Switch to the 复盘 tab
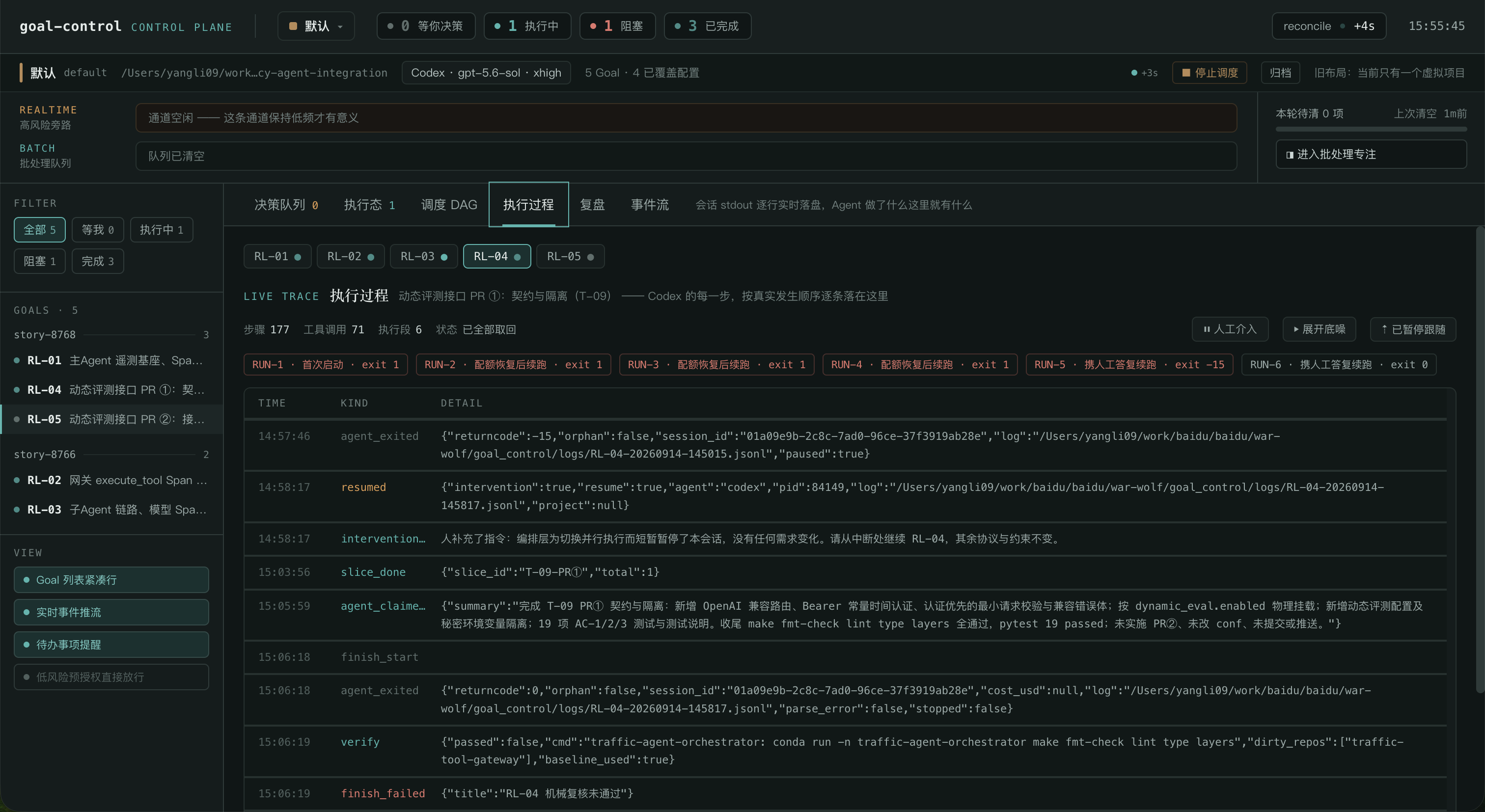1485x812 pixels. pos(593,205)
